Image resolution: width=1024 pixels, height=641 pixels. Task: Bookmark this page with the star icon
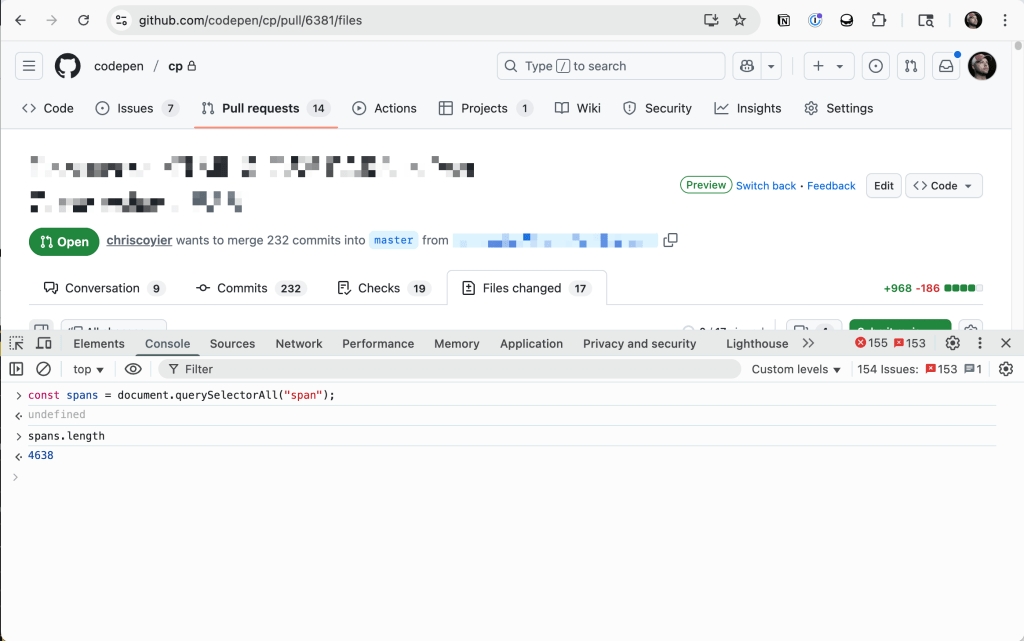click(739, 20)
